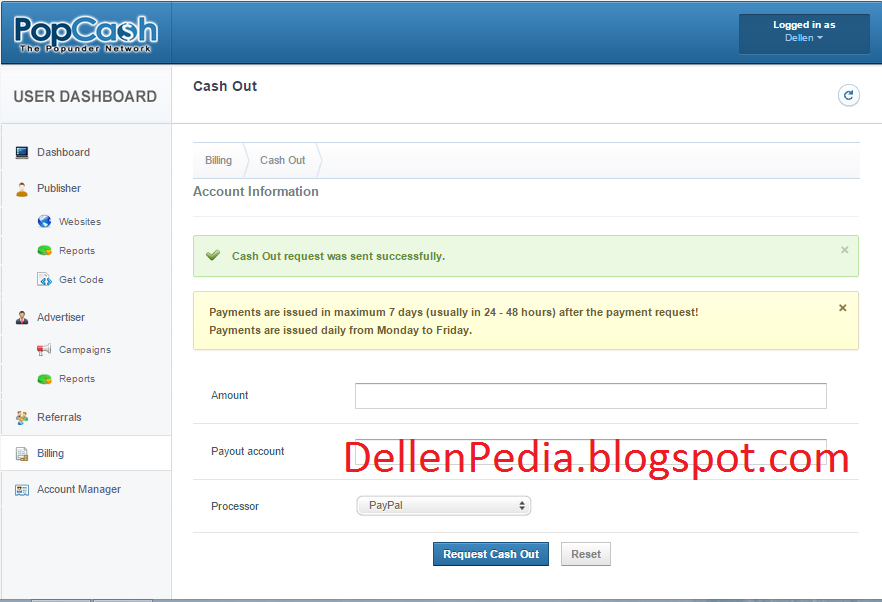Select Get Code in sidebar
The height and width of the screenshot is (602, 882).
point(81,280)
